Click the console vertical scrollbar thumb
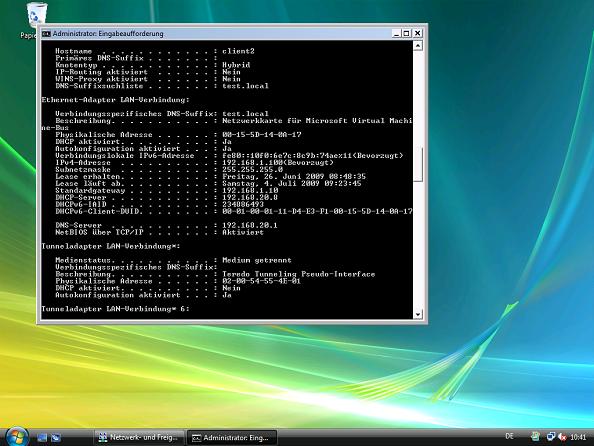594x446 pixels. point(417,164)
